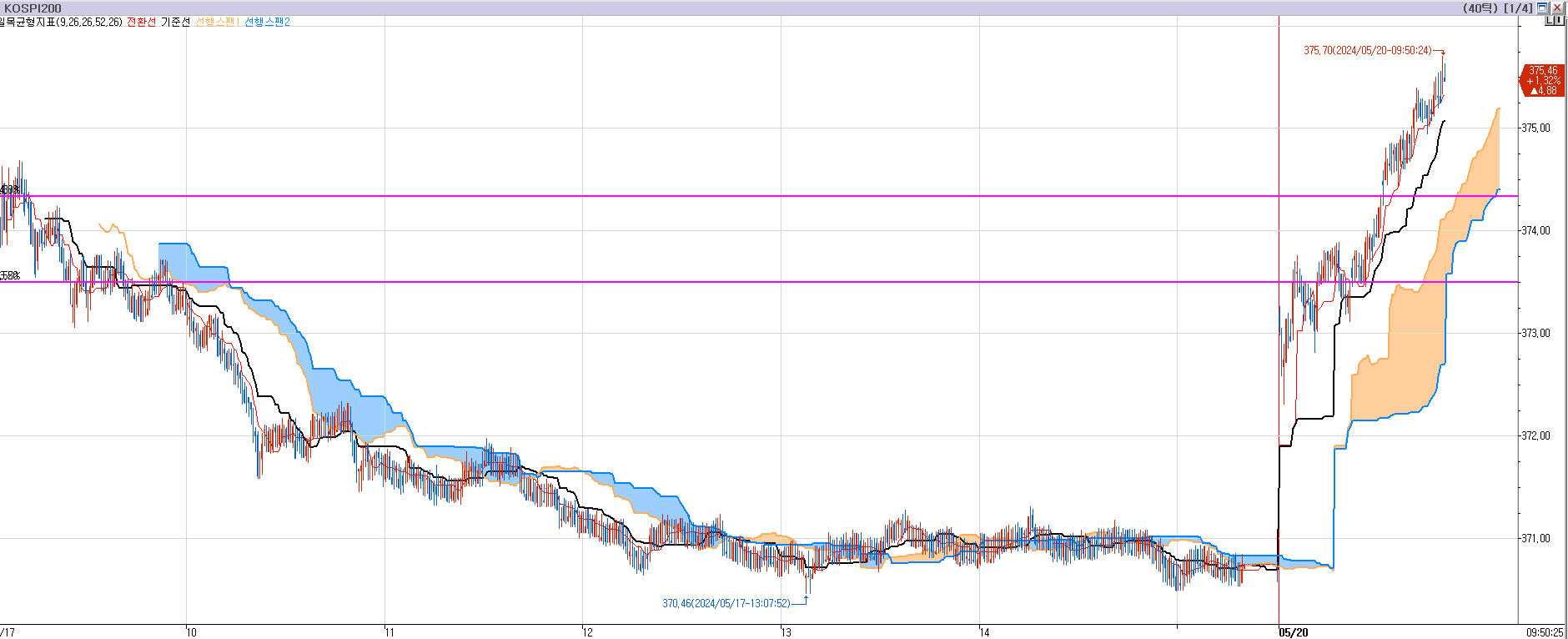This screenshot has width=1568, height=639.
Task: Close the KOSPI200 chart pane
Action: click(x=1557, y=8)
